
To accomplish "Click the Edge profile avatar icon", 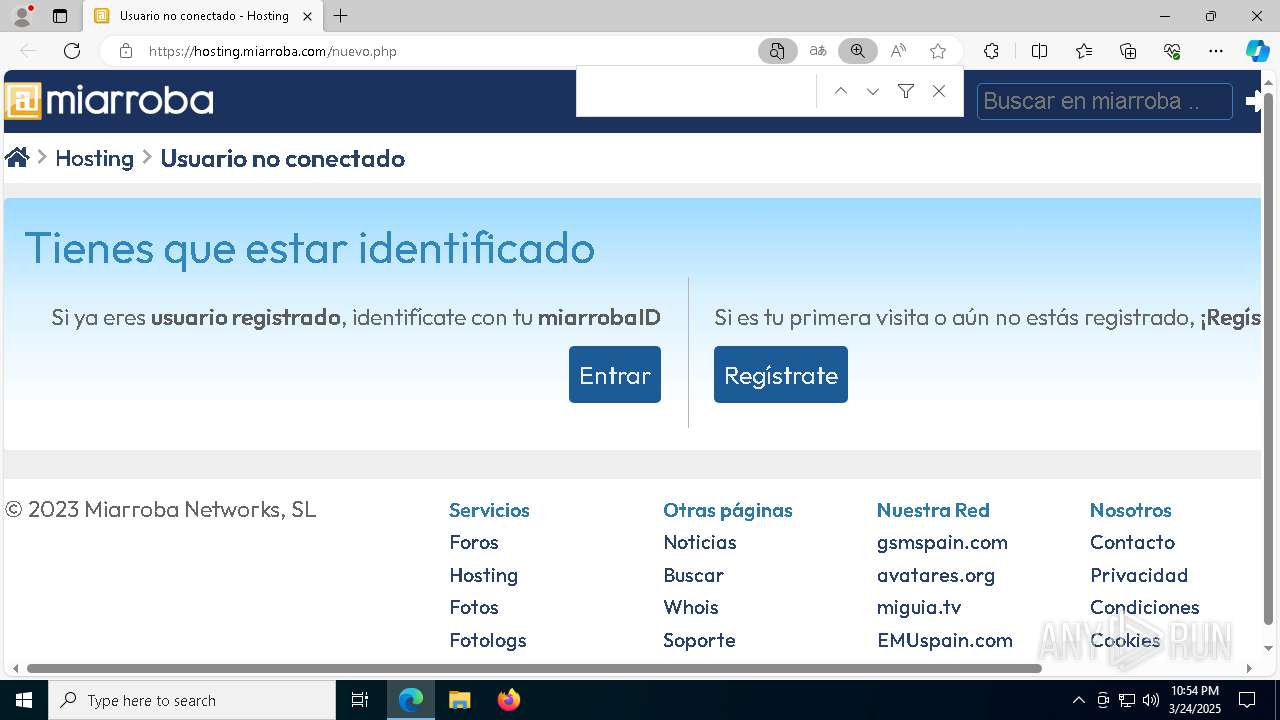I will 21,16.
